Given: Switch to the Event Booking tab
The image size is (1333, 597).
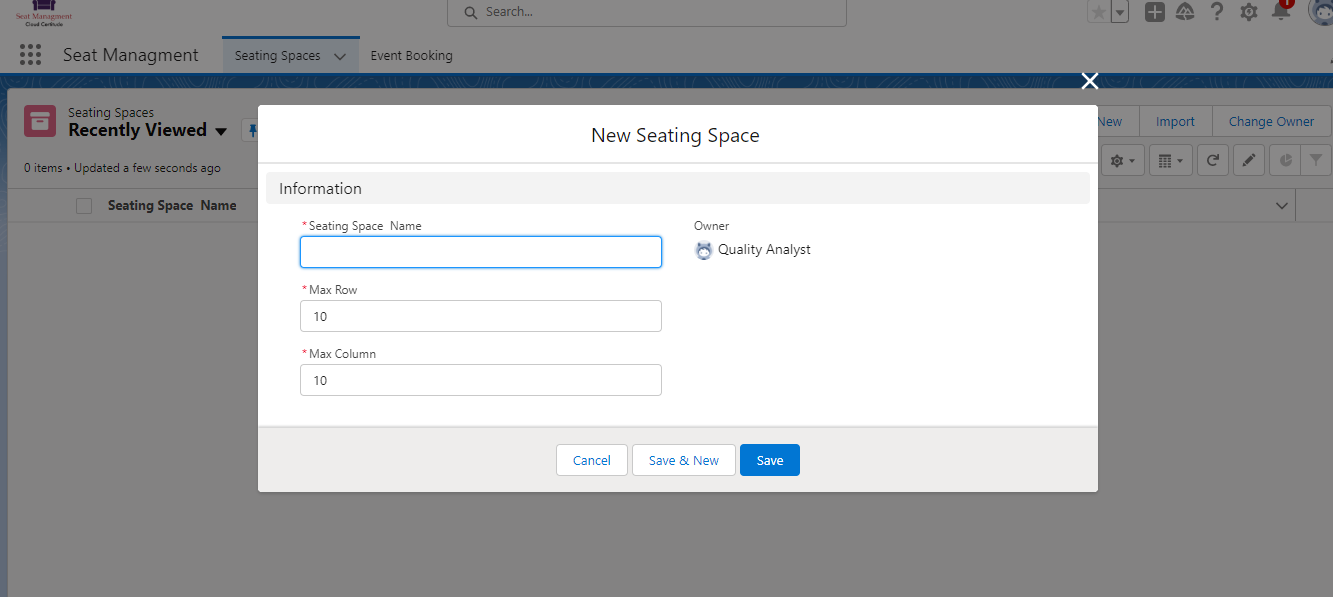Looking at the screenshot, I should click(x=411, y=56).
